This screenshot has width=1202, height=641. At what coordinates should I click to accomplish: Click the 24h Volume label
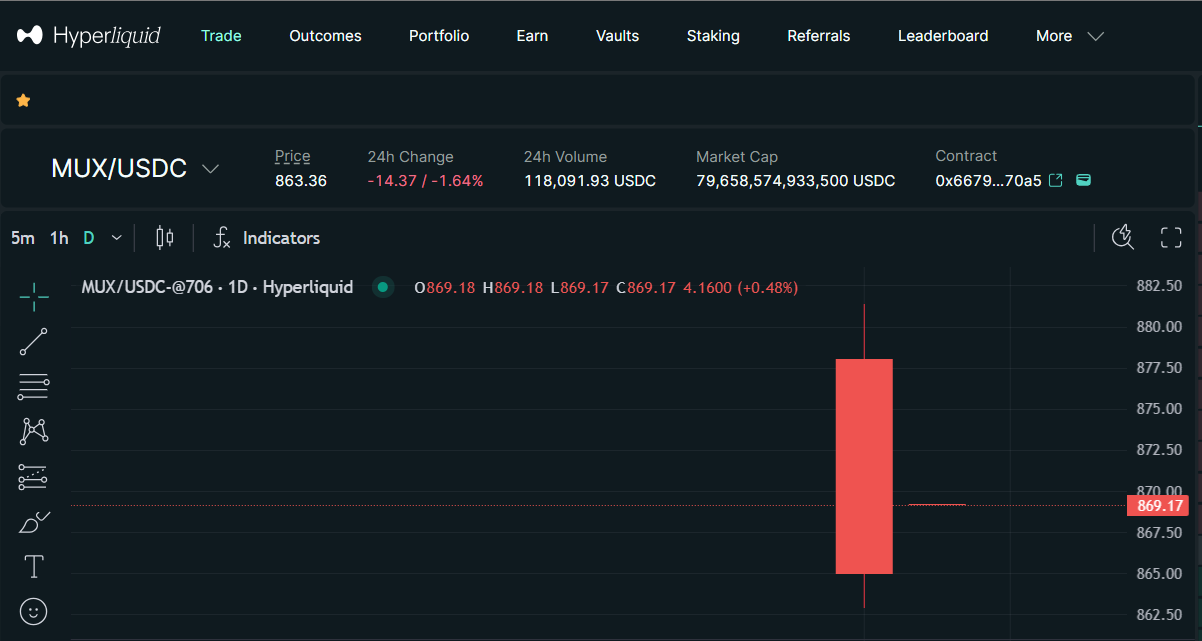pos(565,156)
